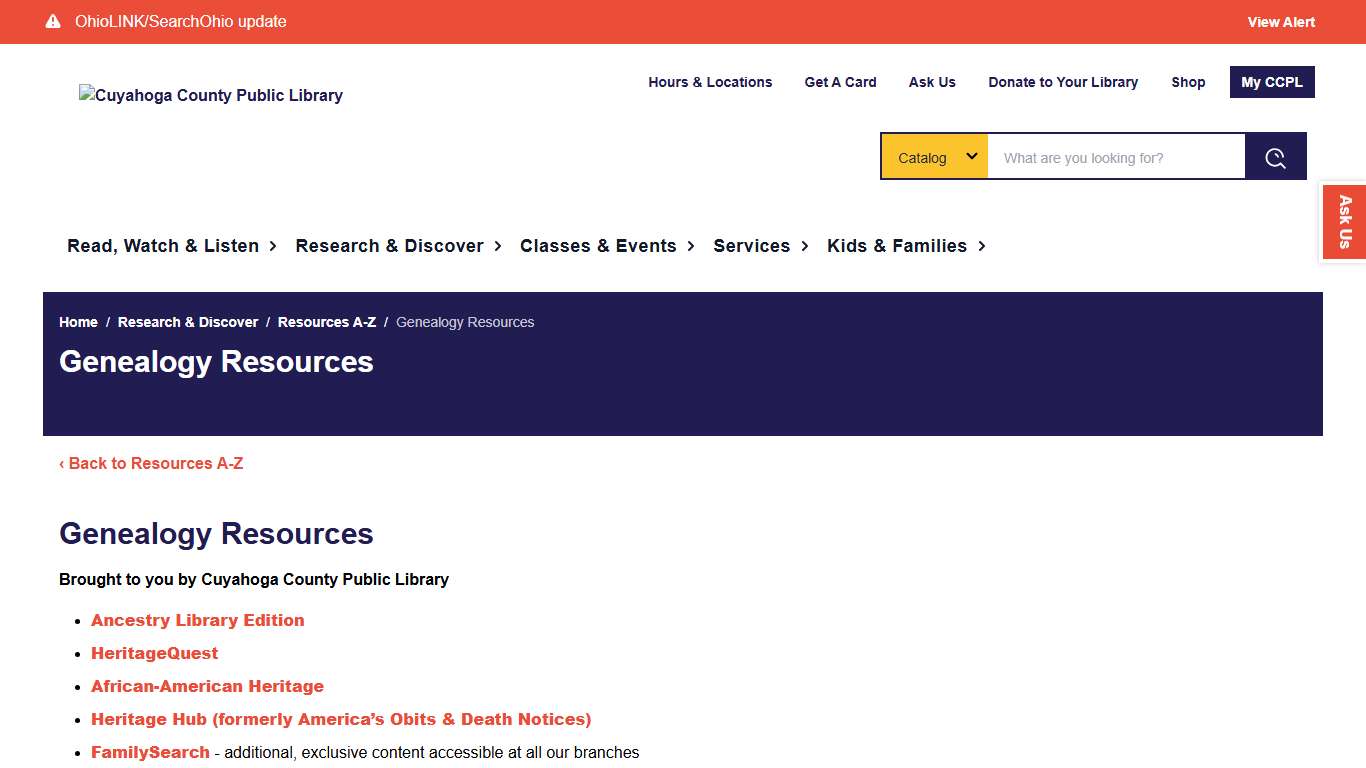The height and width of the screenshot is (768, 1366).
Task: Click the search magnifying glass icon
Action: [1275, 156]
